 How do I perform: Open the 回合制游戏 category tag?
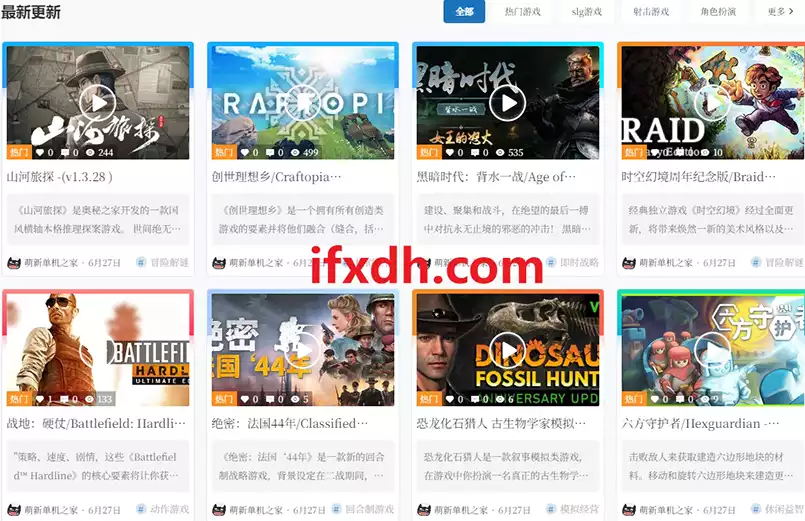point(362,509)
